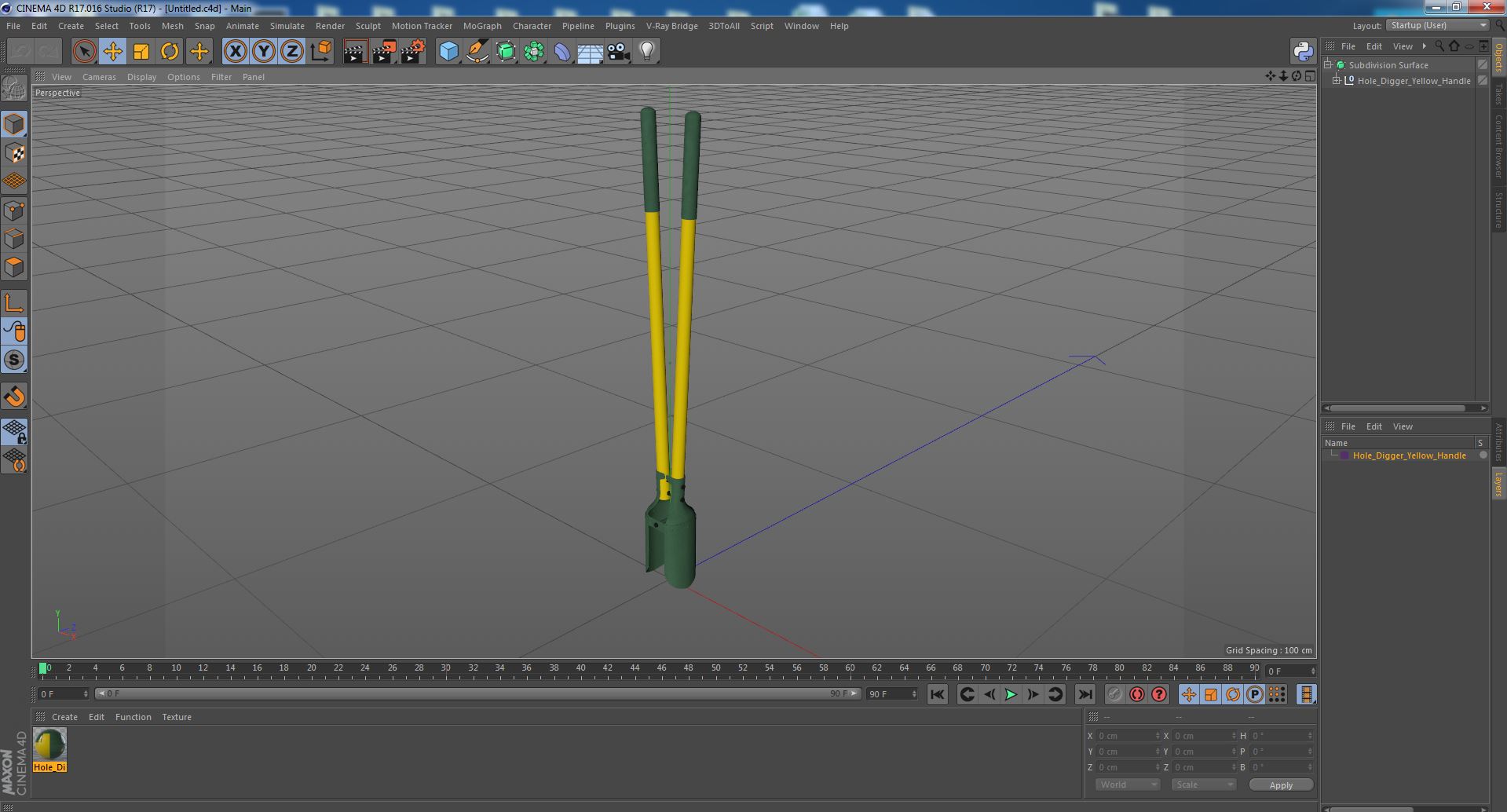Activate the Rotate tool

[170, 52]
